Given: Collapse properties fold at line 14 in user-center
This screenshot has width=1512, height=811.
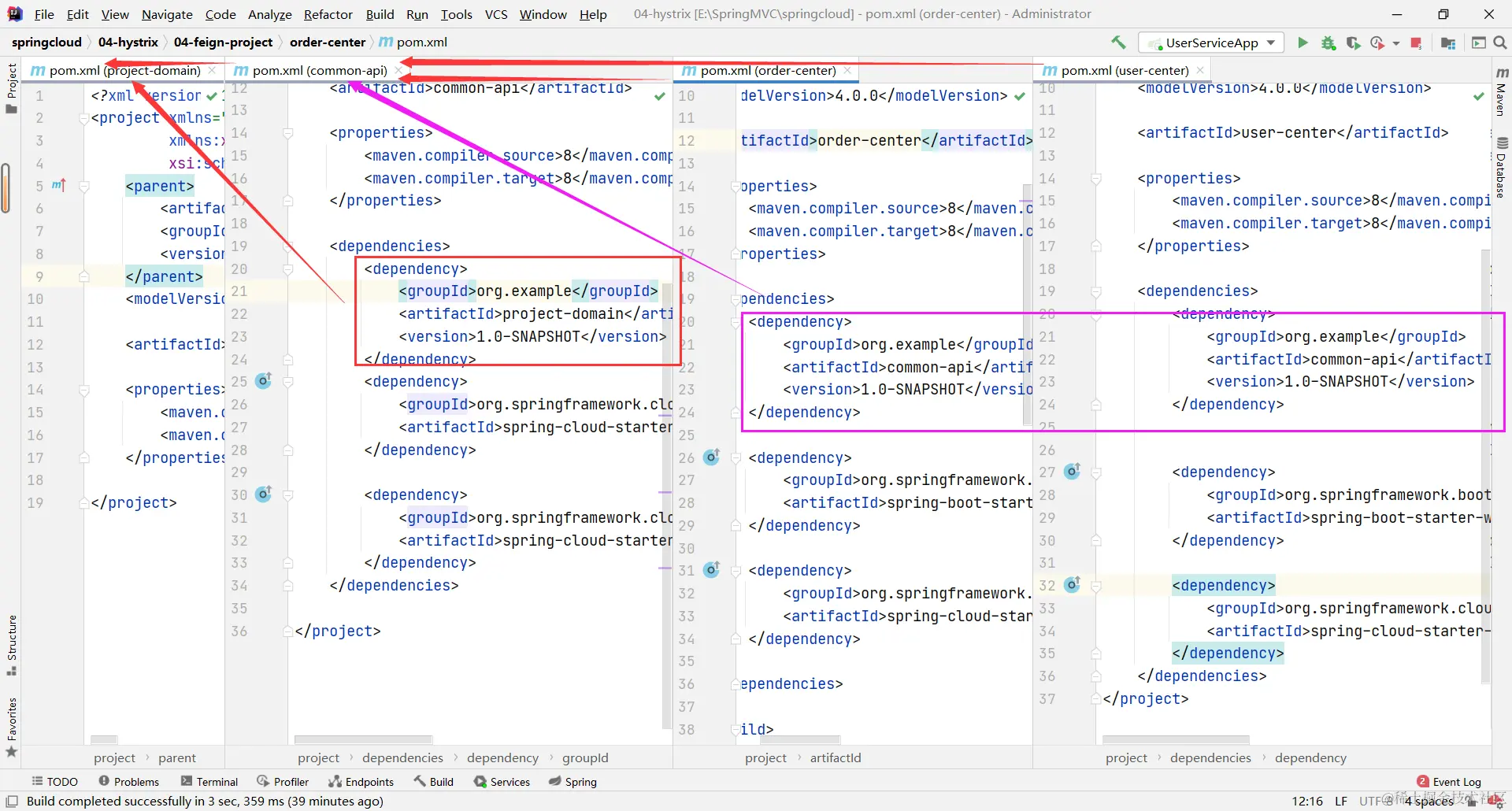Looking at the screenshot, I should (x=1096, y=179).
